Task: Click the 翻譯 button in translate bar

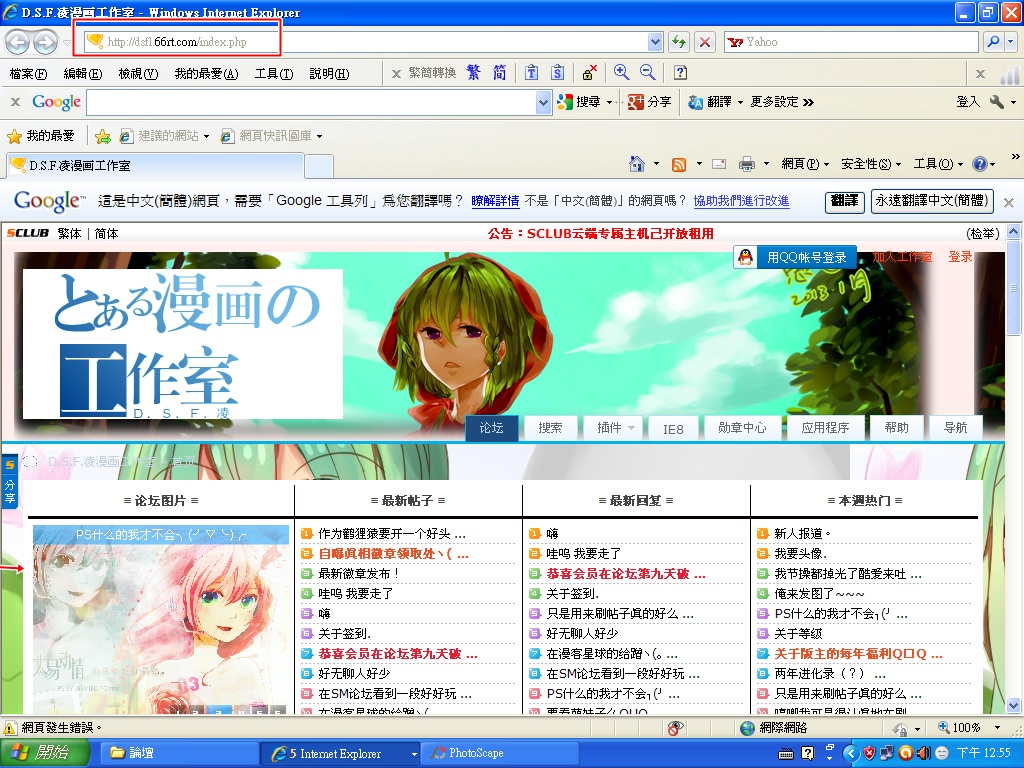Action: click(x=844, y=200)
